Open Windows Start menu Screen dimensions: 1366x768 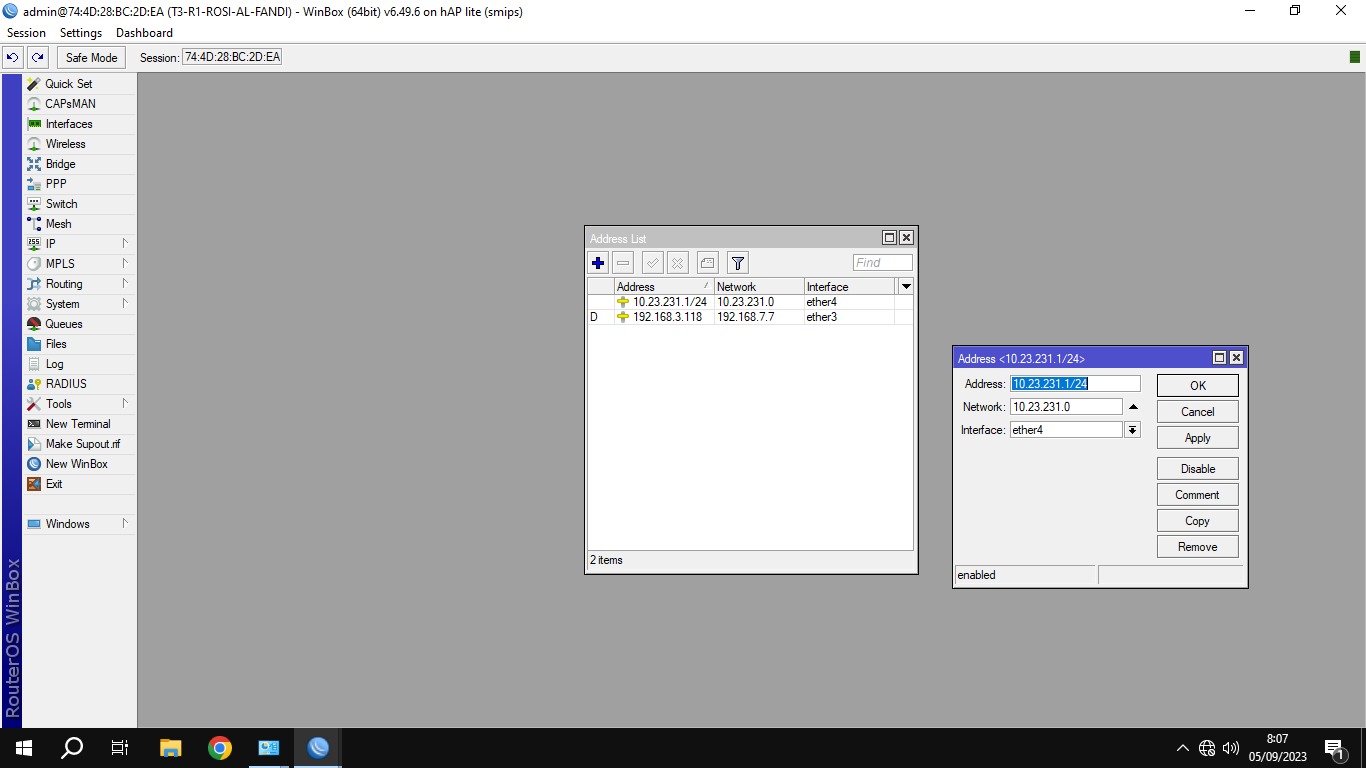[24, 748]
